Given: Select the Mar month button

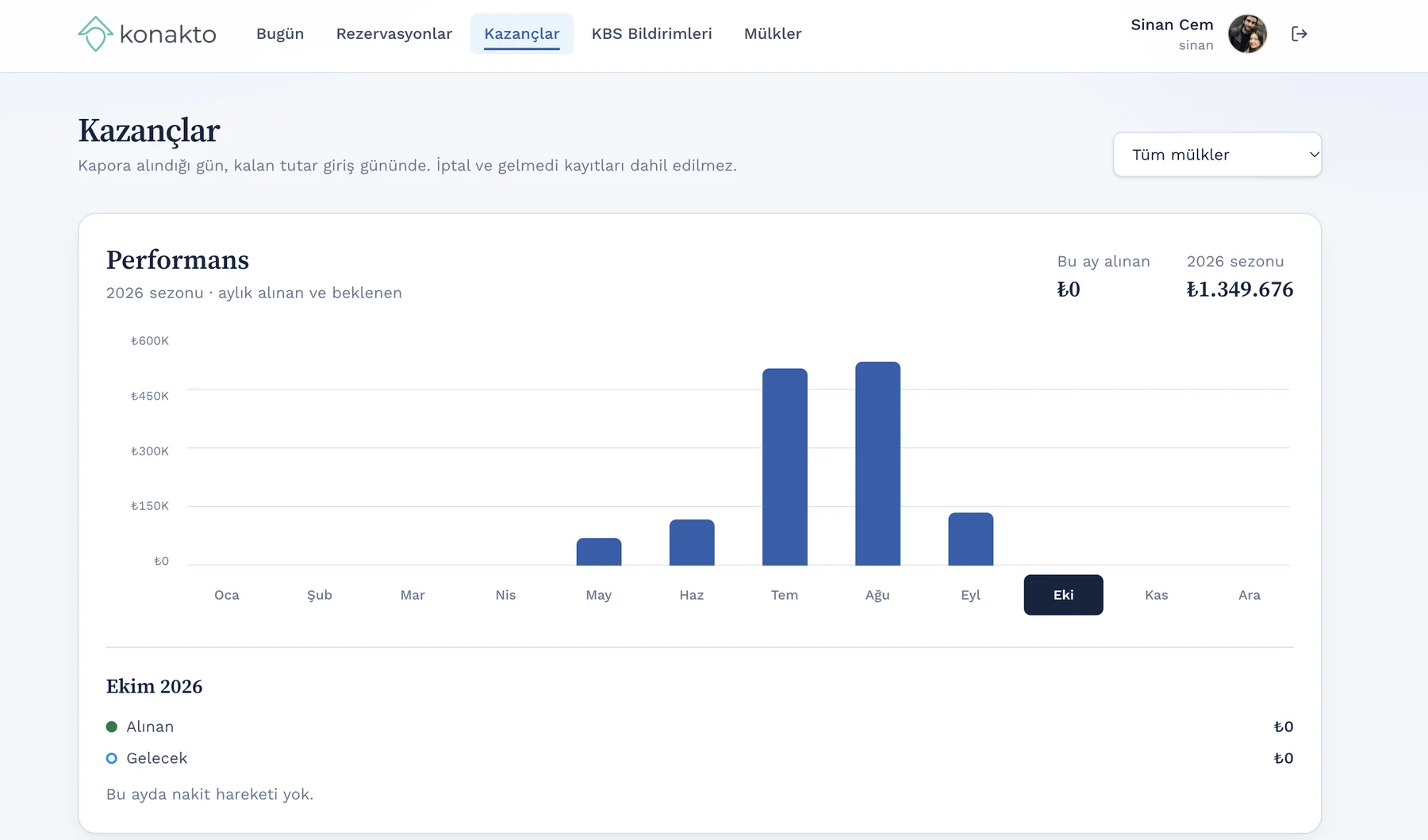Looking at the screenshot, I should 413,595.
